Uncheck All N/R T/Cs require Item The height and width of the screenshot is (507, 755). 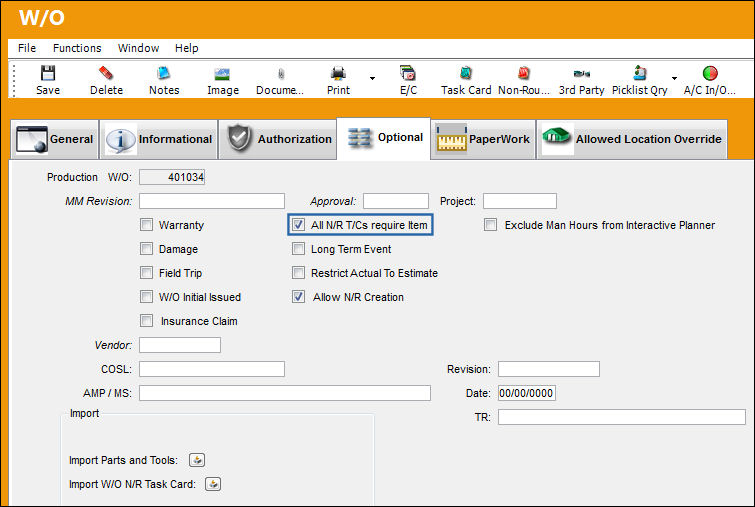(299, 225)
